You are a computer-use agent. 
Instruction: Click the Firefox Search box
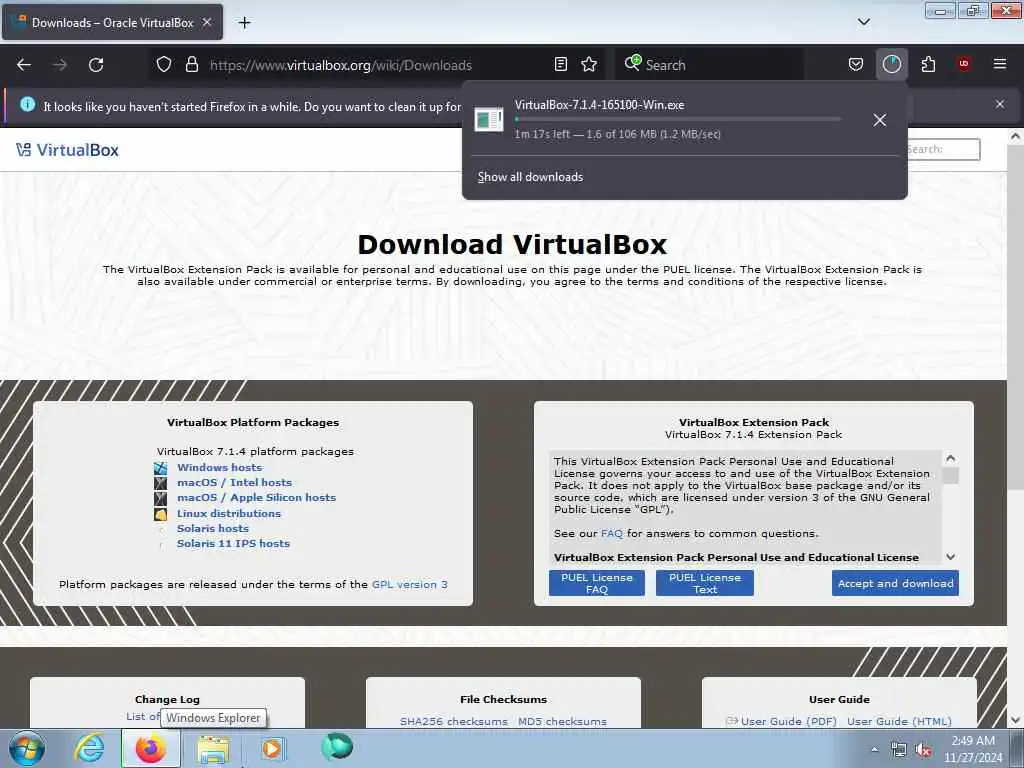click(709, 65)
